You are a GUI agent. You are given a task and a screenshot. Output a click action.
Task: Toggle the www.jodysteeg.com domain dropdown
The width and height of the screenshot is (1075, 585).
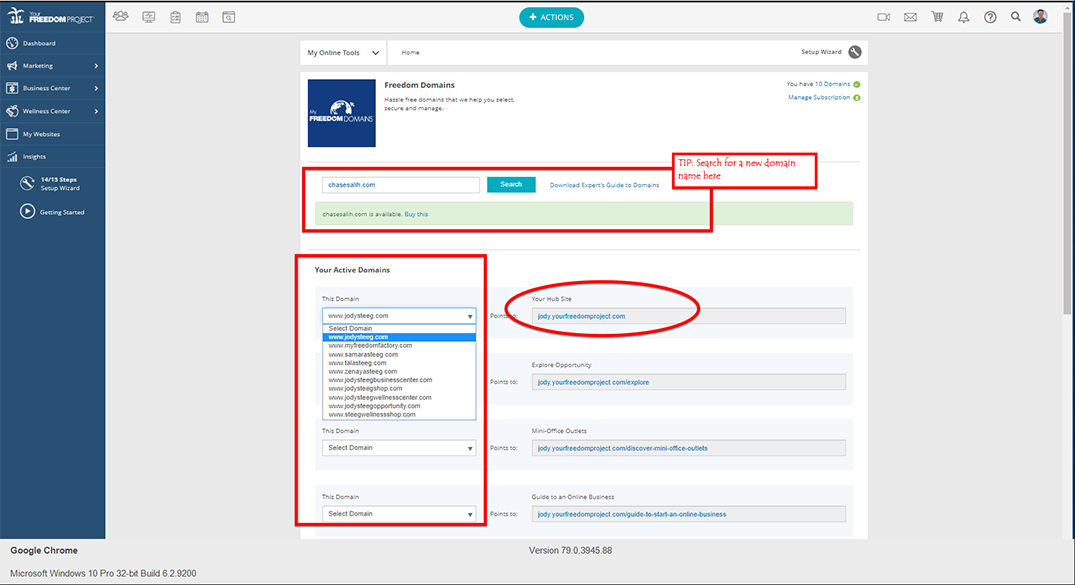(x=399, y=316)
